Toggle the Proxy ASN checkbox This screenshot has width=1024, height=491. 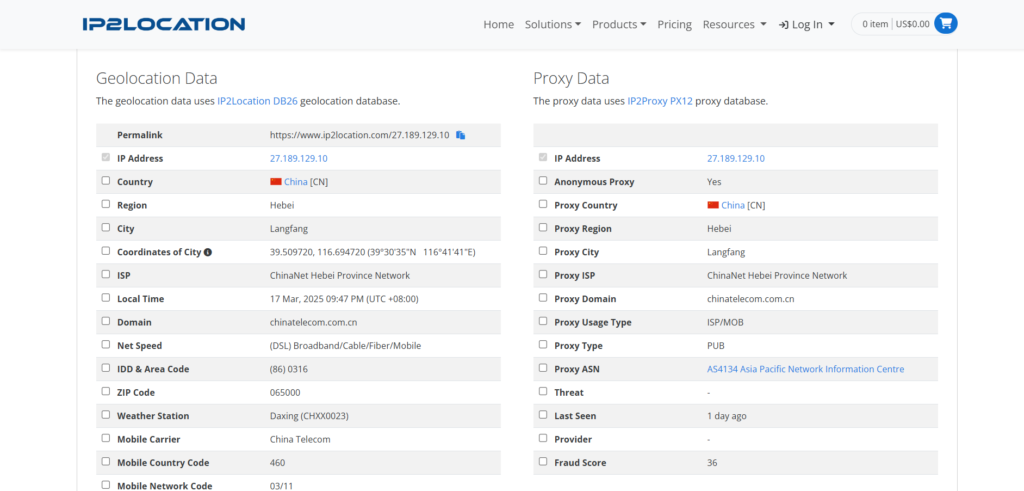(543, 369)
